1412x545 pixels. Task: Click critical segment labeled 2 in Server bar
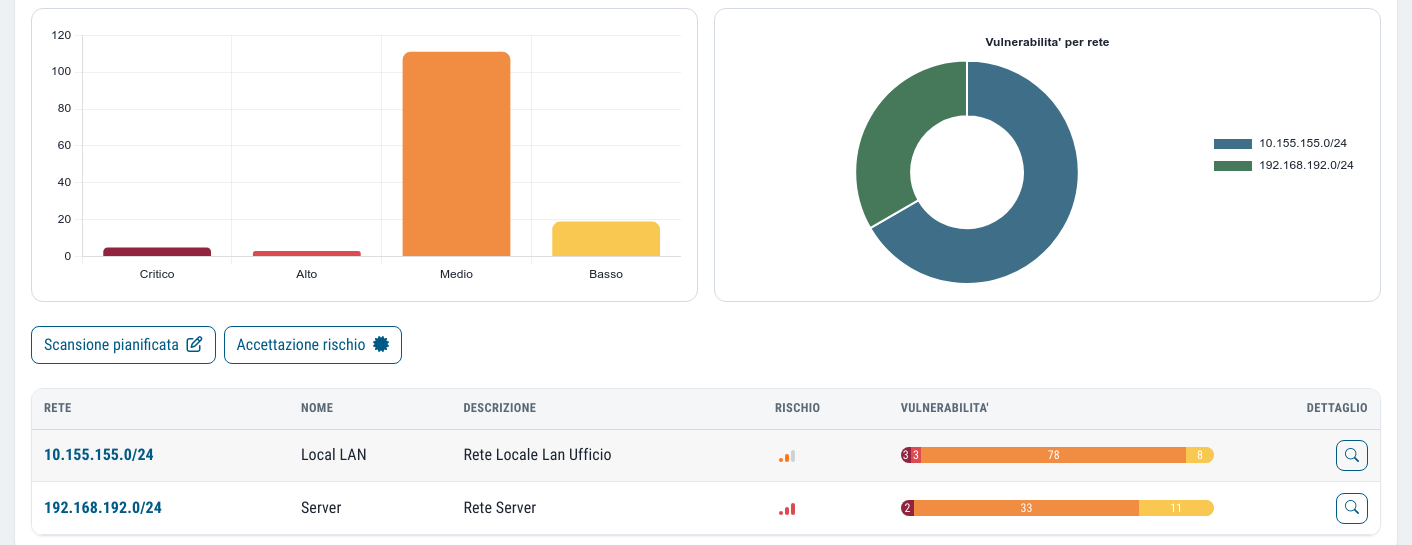pos(907,508)
